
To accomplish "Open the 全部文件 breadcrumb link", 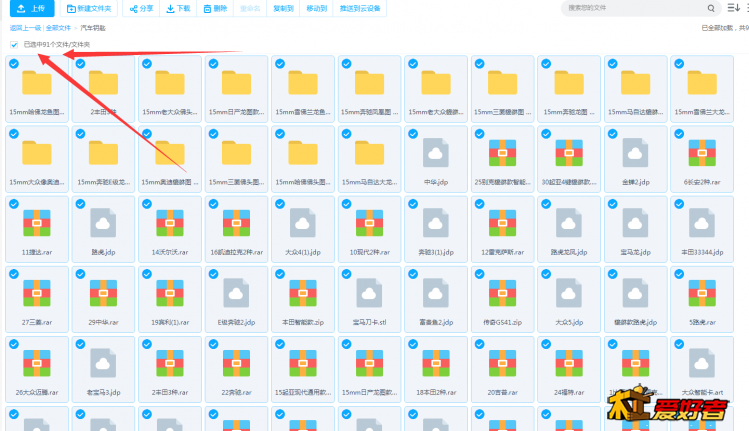I will pos(58,28).
